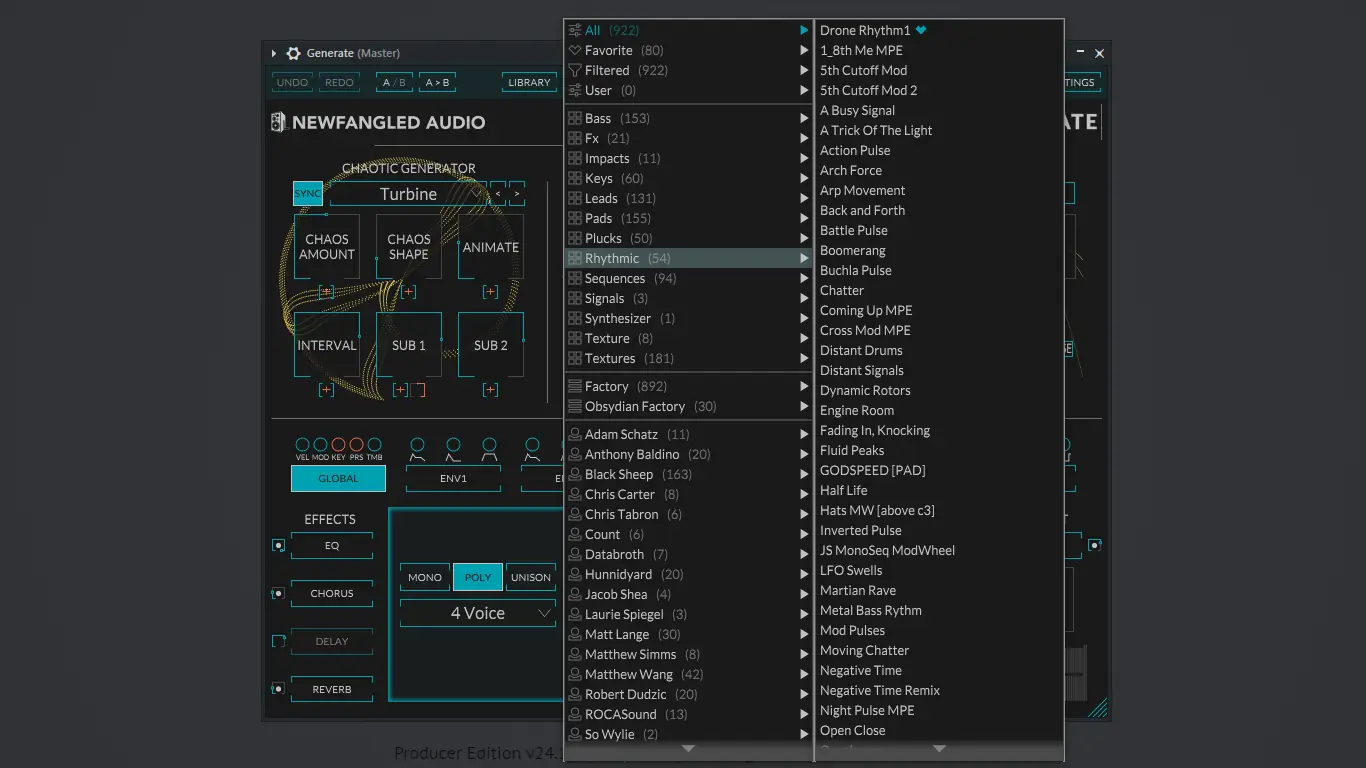Click the TMB modulation source circle
The height and width of the screenshot is (768, 1366).
click(x=374, y=444)
